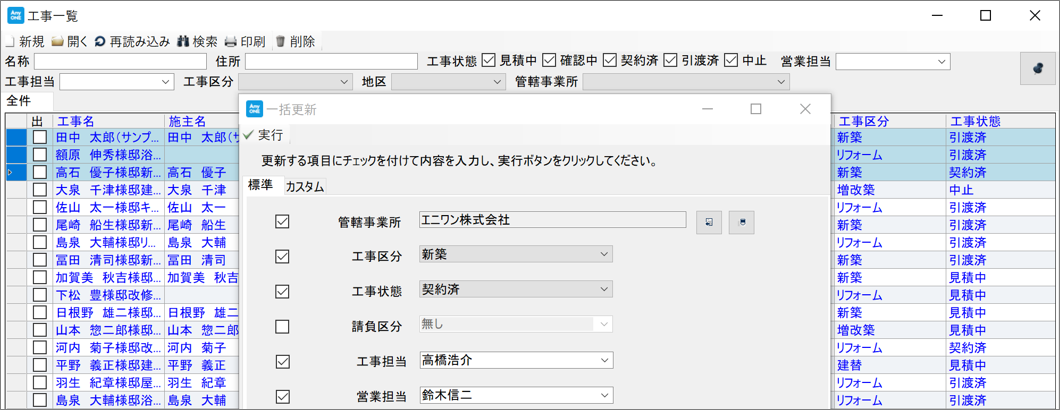This screenshot has height=410, width=1060.
Task: Delete selection with 削除 trash icon
Action: (281, 41)
